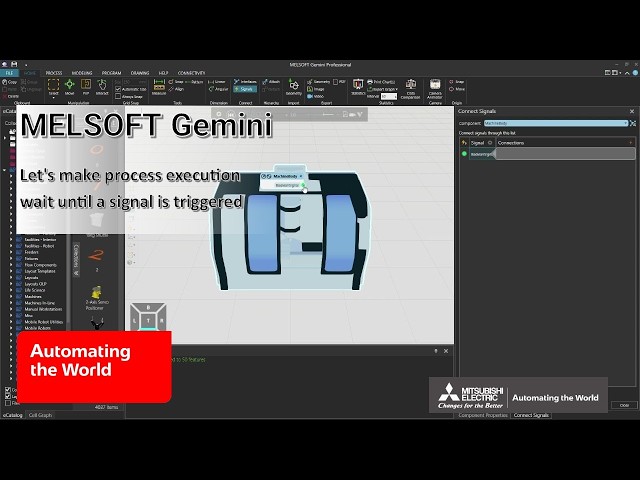640x480 pixels.
Task: Click Export Image button
Action: point(316,89)
